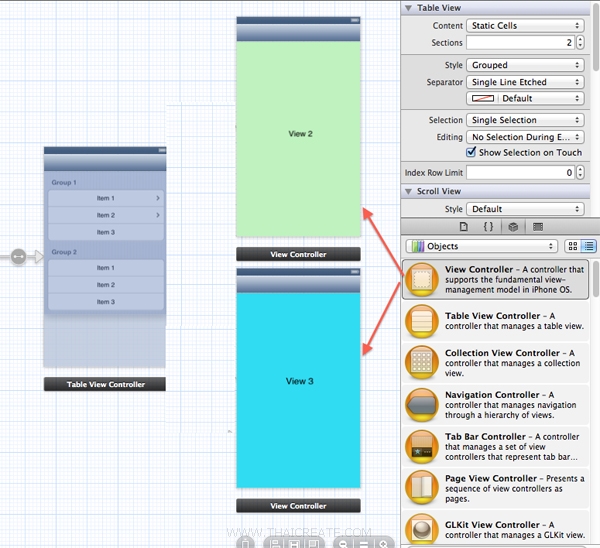Switch library to list view

click(589, 246)
